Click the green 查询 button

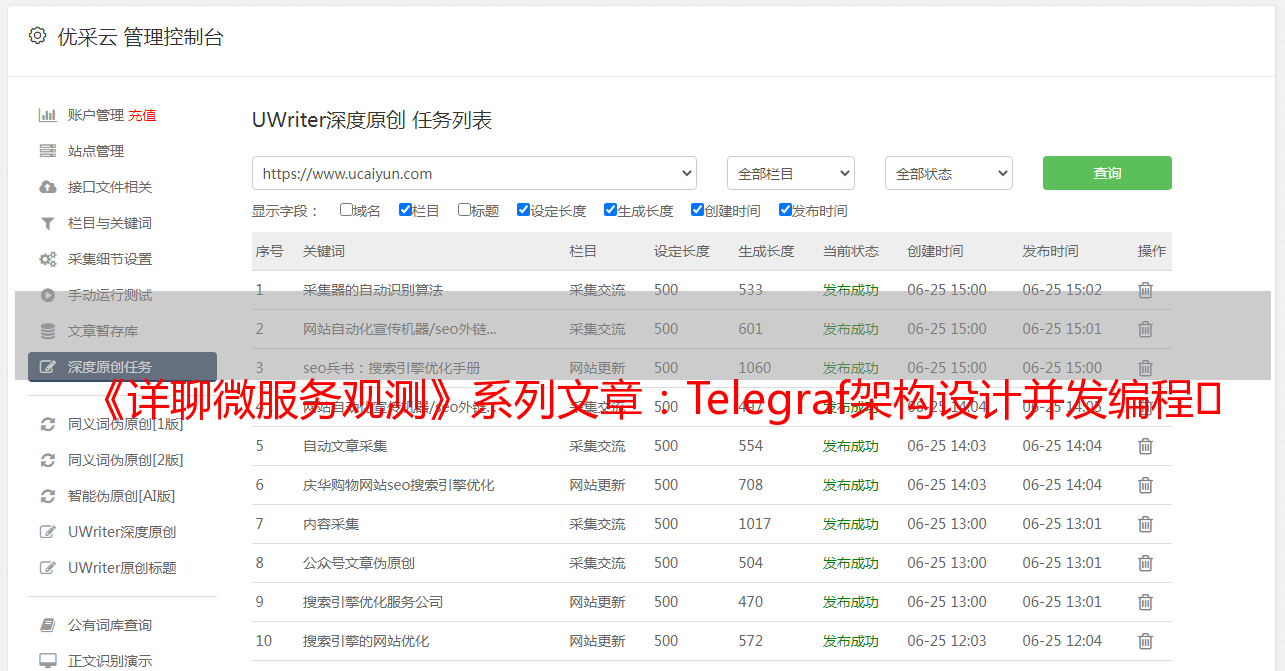(1107, 173)
